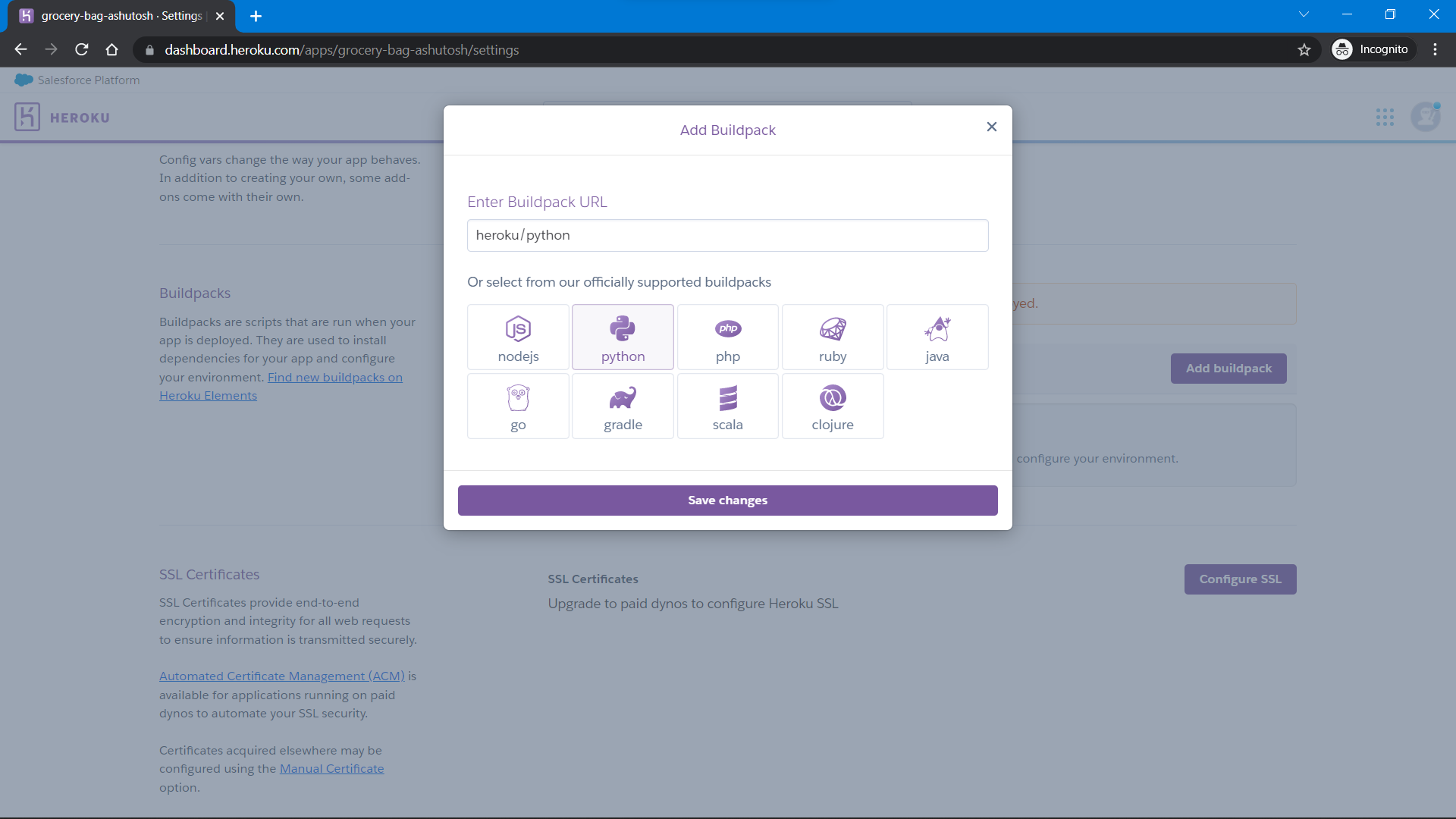The height and width of the screenshot is (819, 1456).
Task: Click 'Upgrade to paid dynos to configure Heroku SSL'
Action: pos(693,604)
